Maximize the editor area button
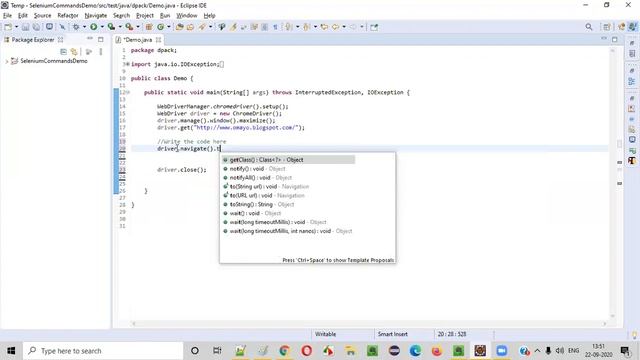This screenshot has height=360, width=640. pyautogui.click(x=615, y=39)
